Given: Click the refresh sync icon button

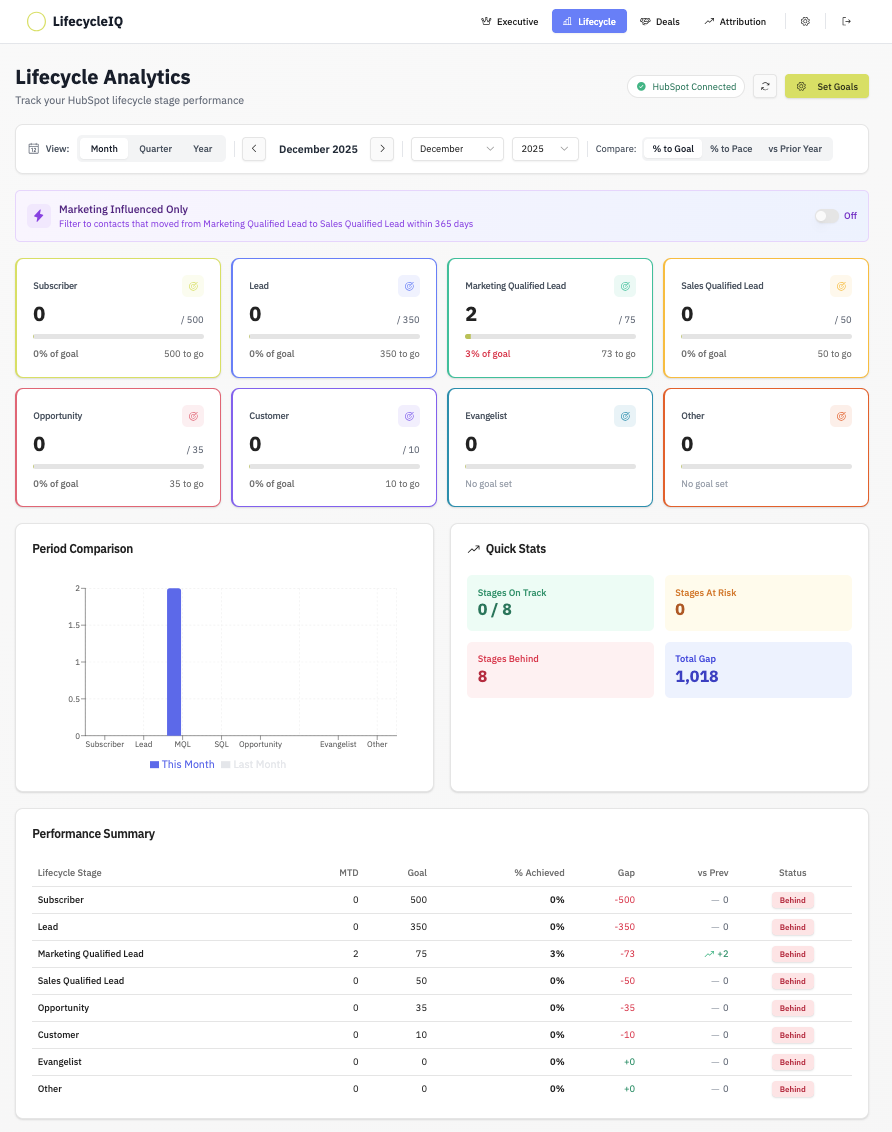Looking at the screenshot, I should pyautogui.click(x=765, y=87).
